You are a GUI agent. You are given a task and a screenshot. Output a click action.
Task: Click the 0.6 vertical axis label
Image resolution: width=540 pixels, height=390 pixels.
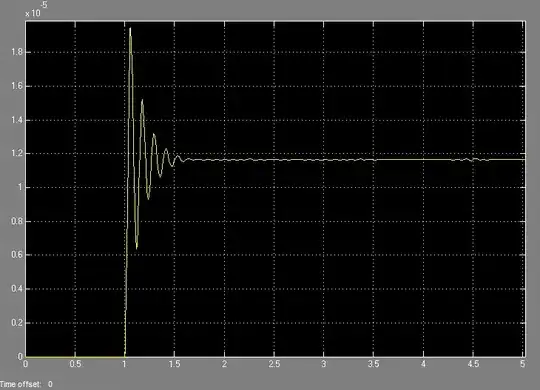coord(17,255)
